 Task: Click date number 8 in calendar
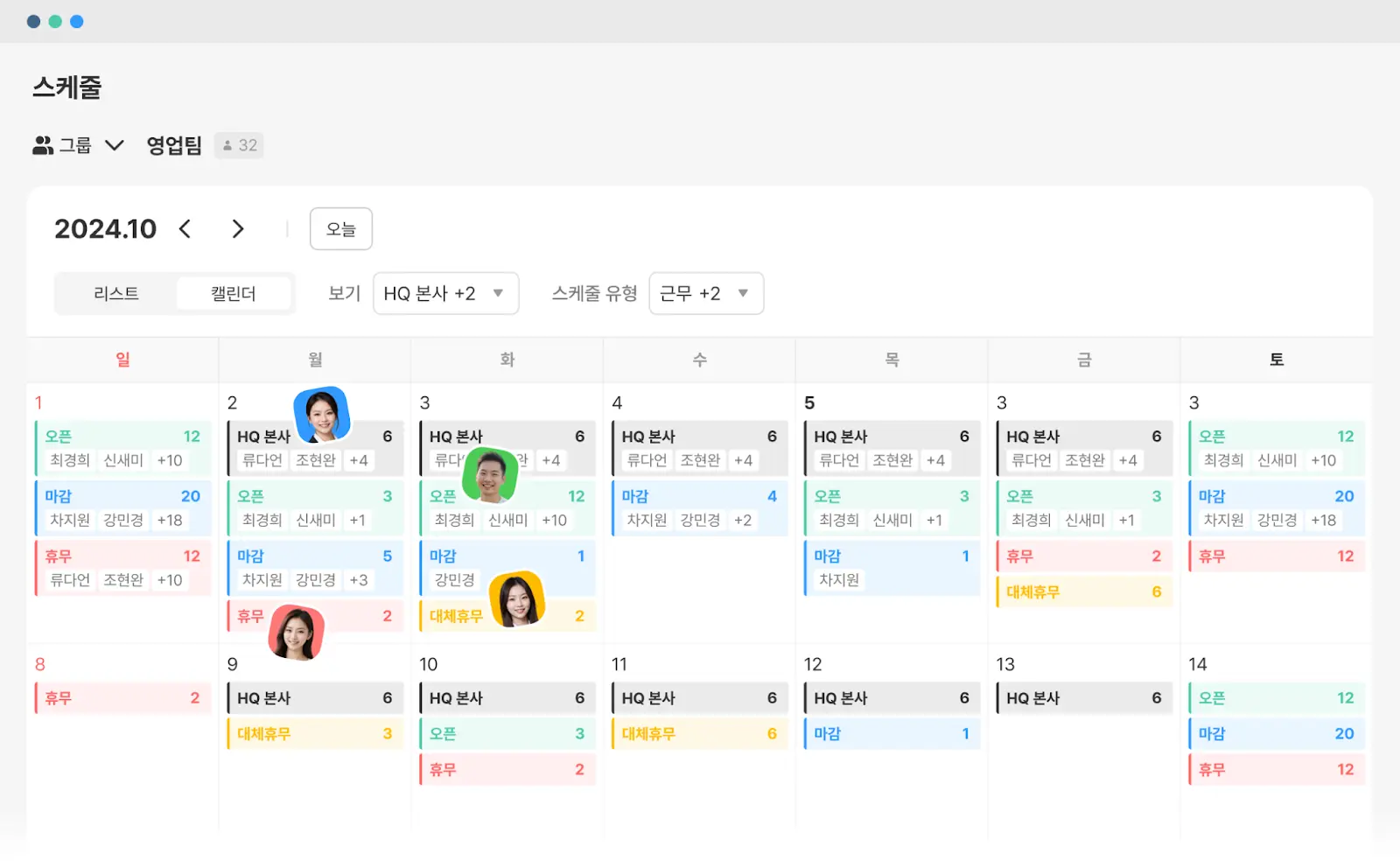(40, 664)
